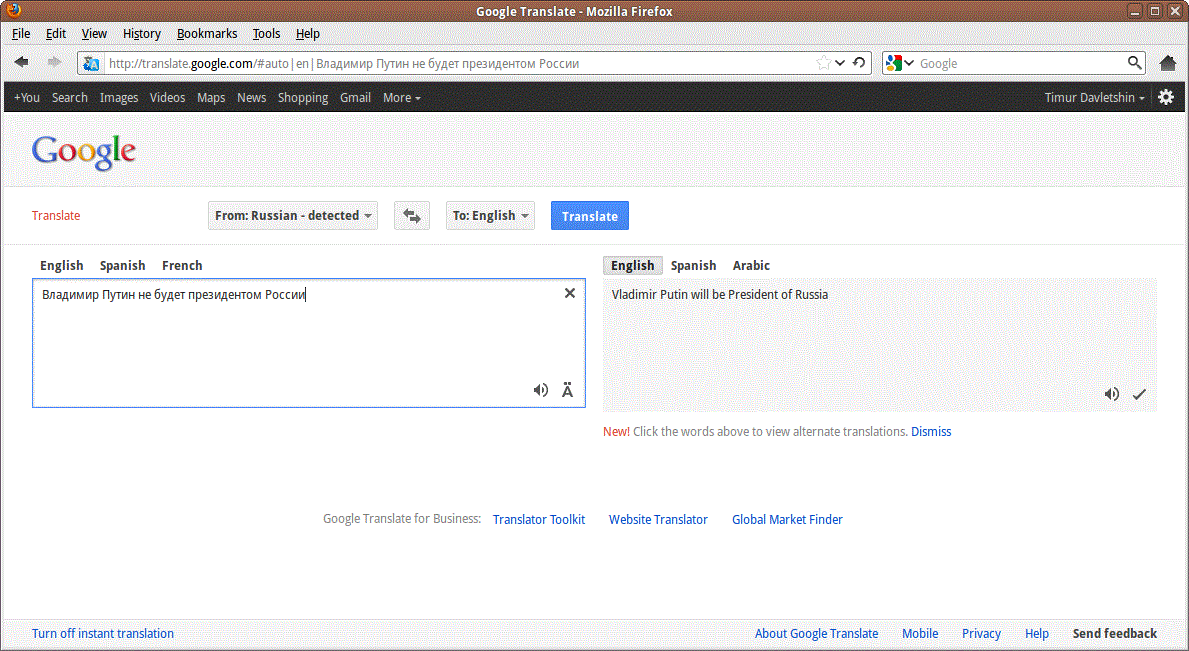Click the swap languages arrows icon
Screen dimensions: 1189x651
click(x=412, y=216)
